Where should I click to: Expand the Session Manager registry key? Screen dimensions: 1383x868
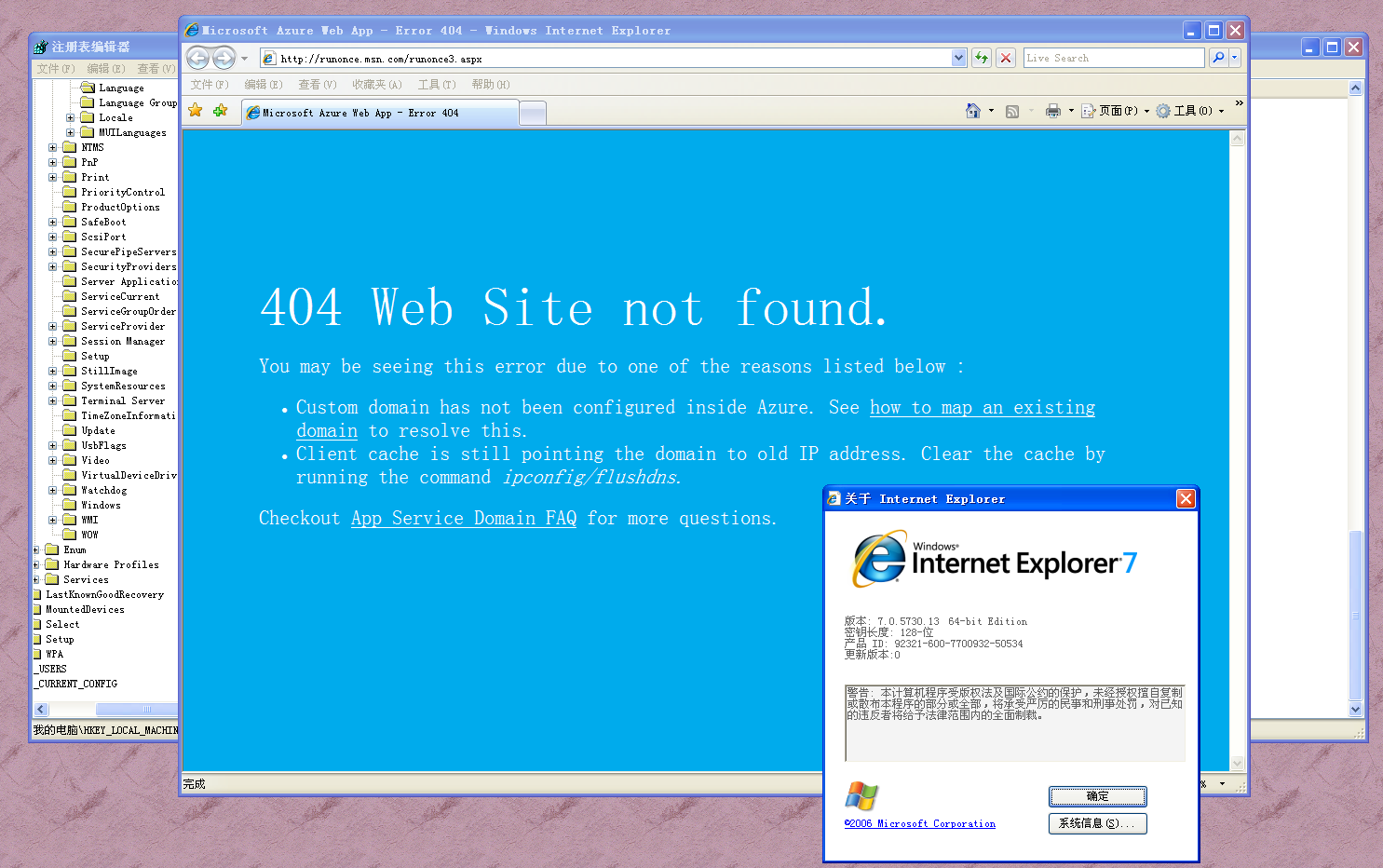click(x=53, y=341)
